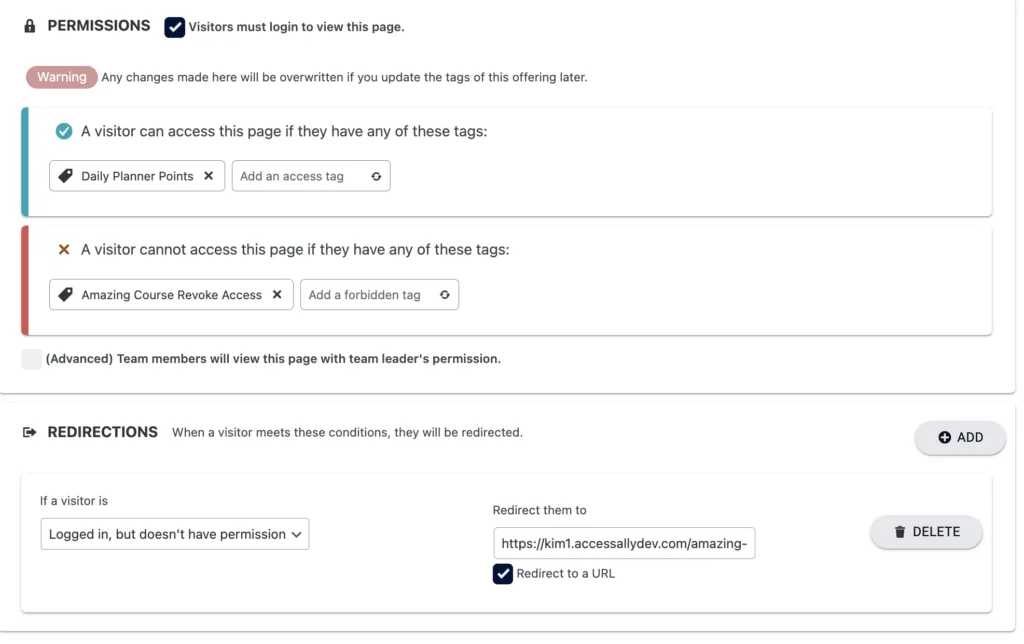Open the visitor condition dropdown
Viewport: 1024px width, 644px height.
coord(175,534)
